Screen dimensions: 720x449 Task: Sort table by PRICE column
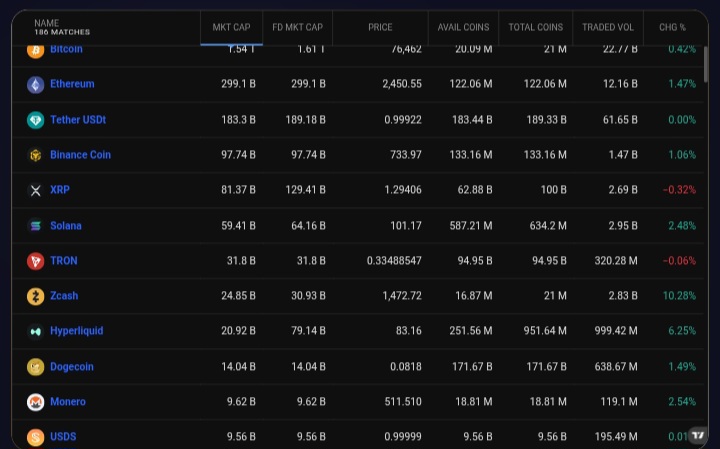pyautogui.click(x=380, y=28)
